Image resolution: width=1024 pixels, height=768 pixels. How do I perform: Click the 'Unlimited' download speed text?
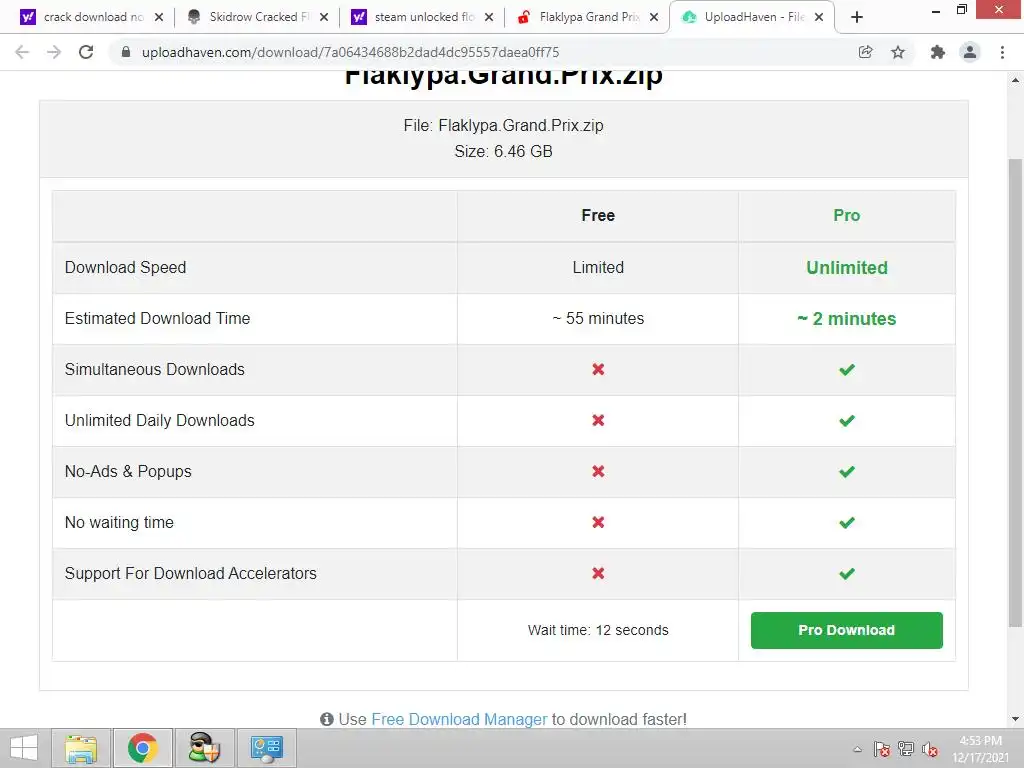click(846, 268)
